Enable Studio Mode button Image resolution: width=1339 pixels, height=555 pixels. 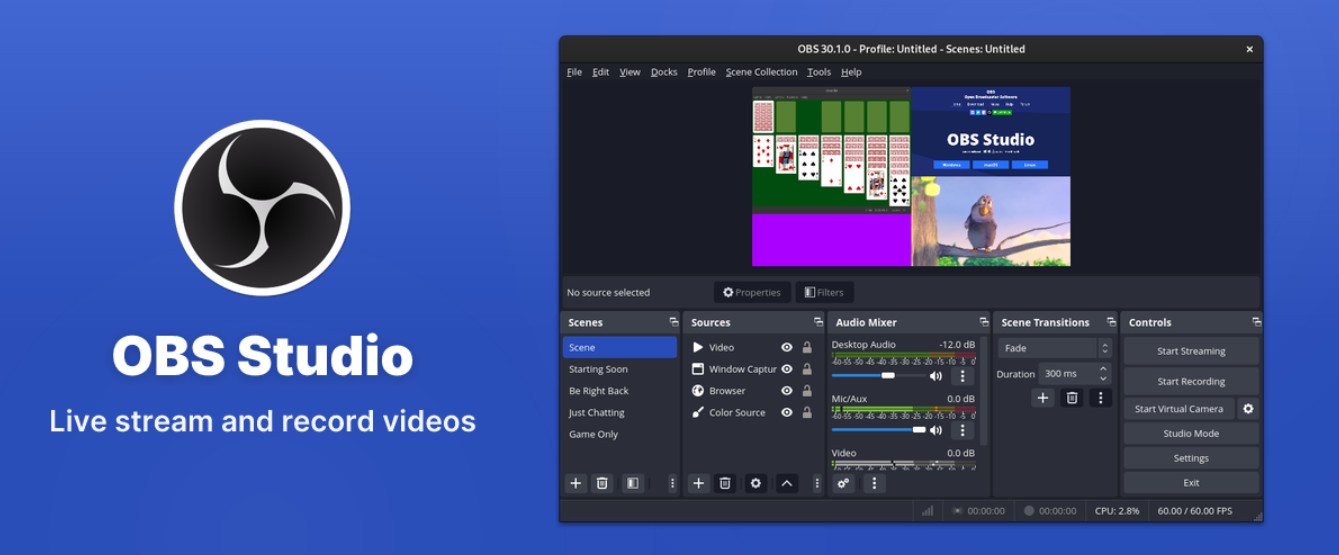click(1191, 433)
